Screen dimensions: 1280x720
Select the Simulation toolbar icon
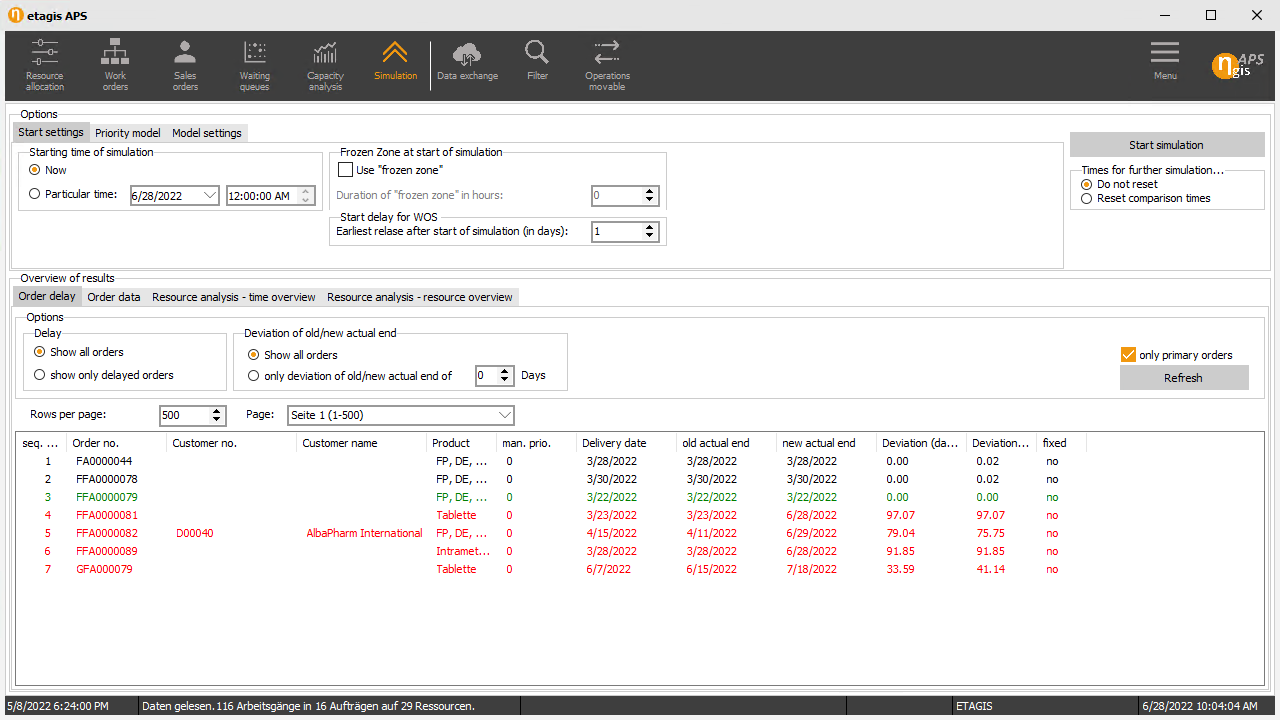(395, 62)
